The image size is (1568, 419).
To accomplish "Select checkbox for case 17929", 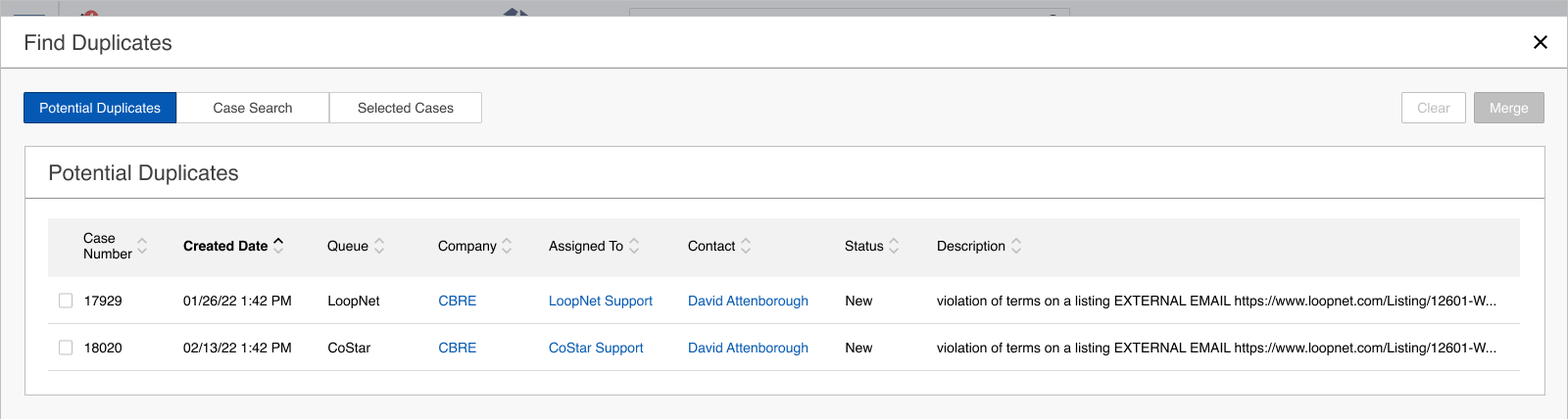I will click(x=66, y=301).
